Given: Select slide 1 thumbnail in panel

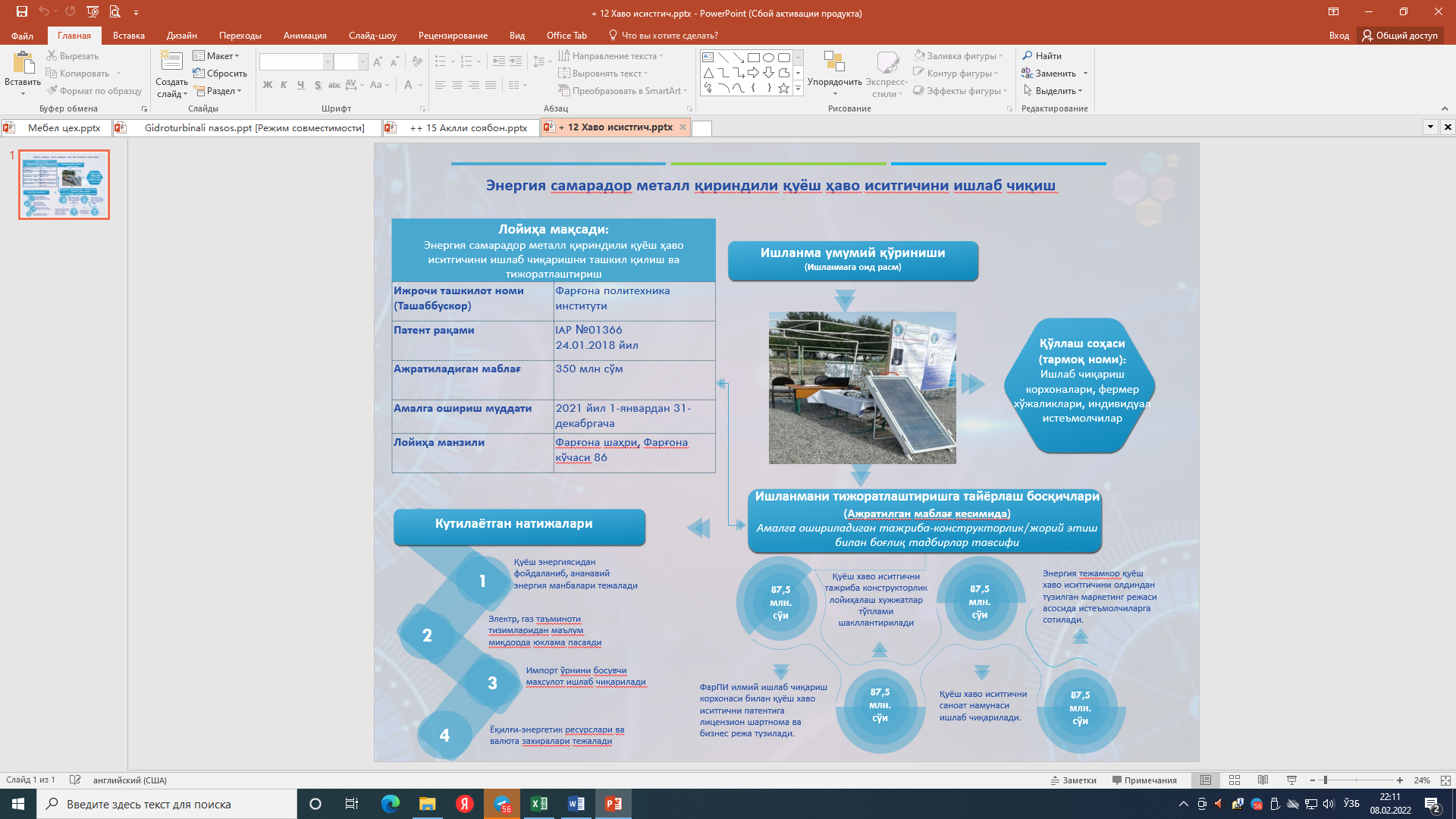Looking at the screenshot, I should tap(64, 185).
